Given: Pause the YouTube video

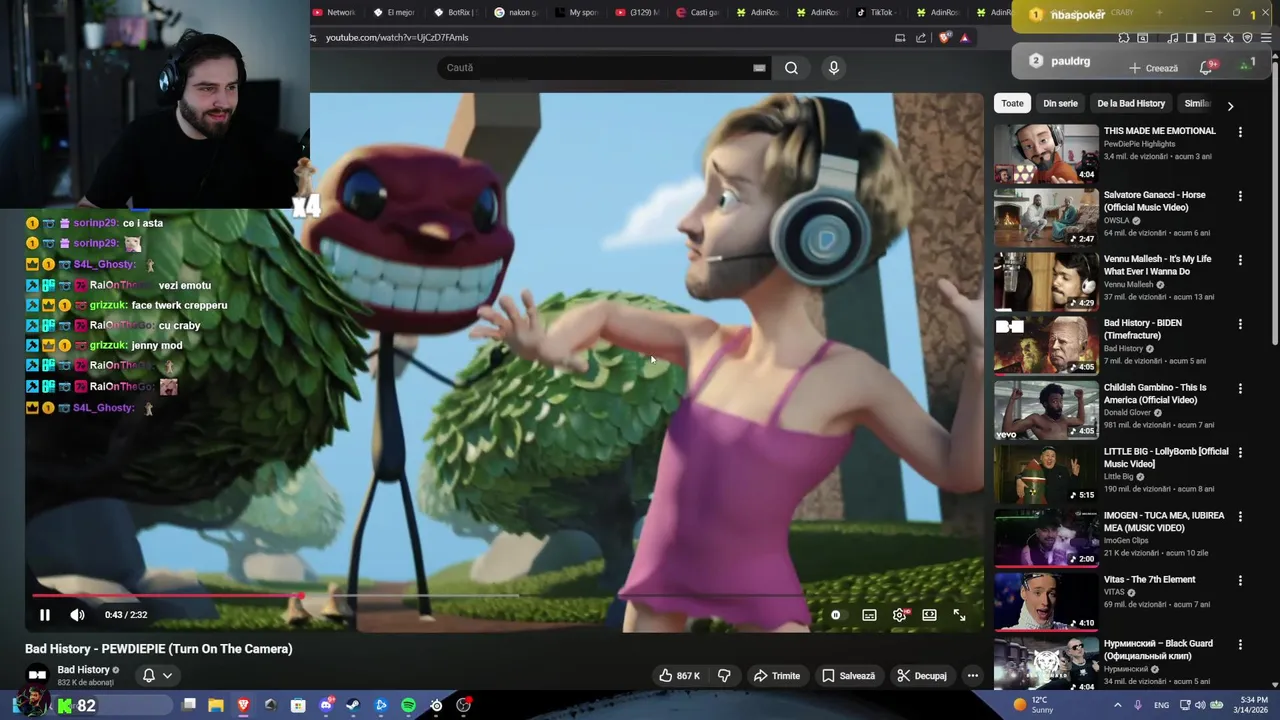Looking at the screenshot, I should pos(45,615).
